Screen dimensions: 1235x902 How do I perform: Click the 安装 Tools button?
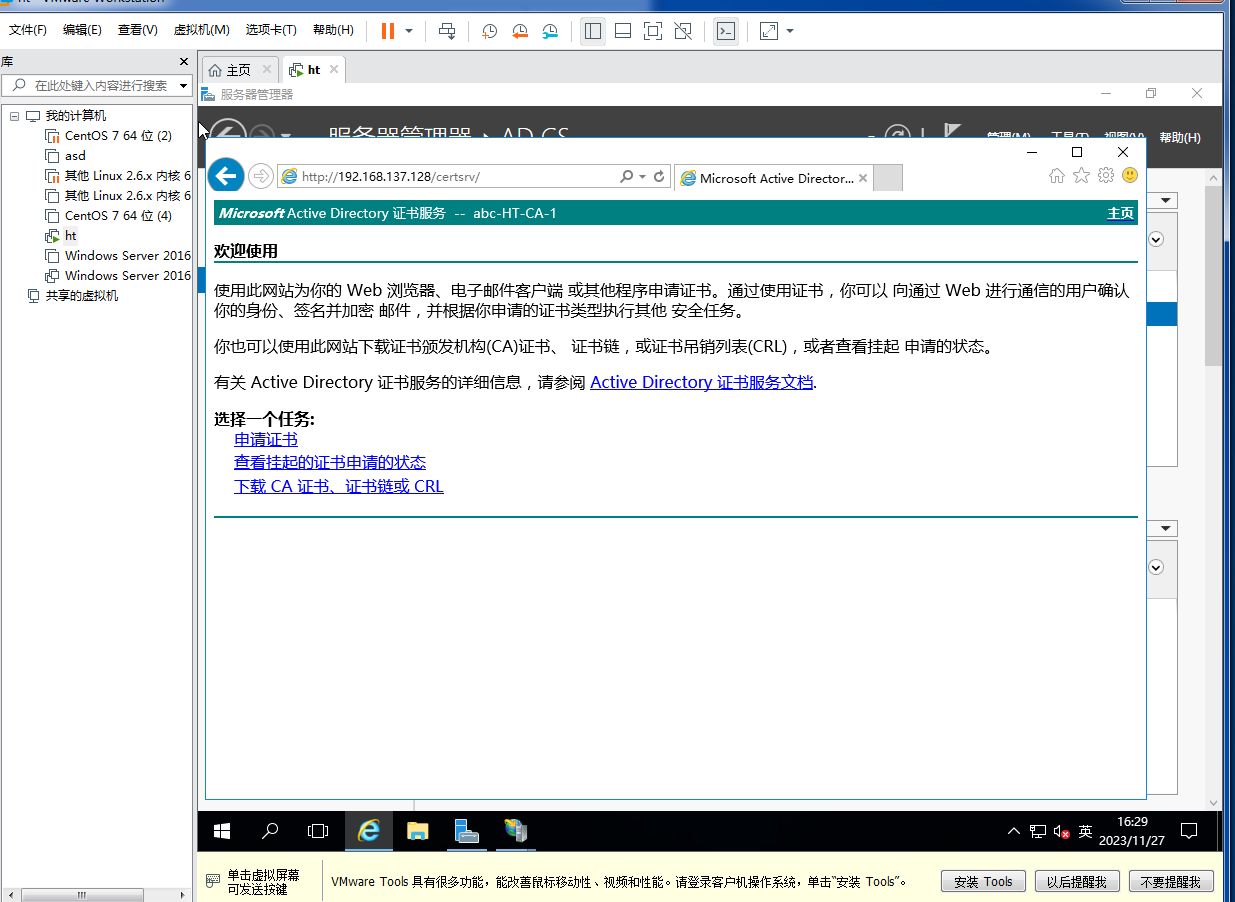coord(983,881)
